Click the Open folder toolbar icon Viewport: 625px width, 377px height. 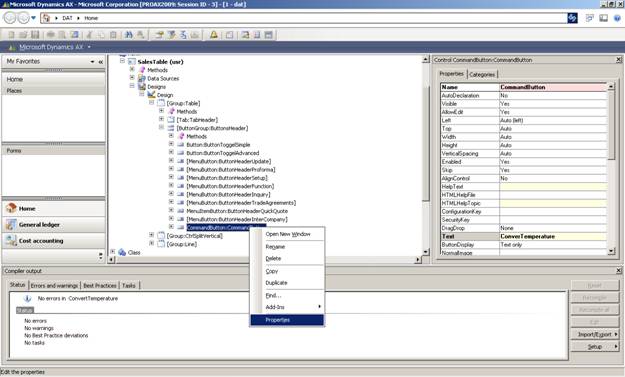23,35
